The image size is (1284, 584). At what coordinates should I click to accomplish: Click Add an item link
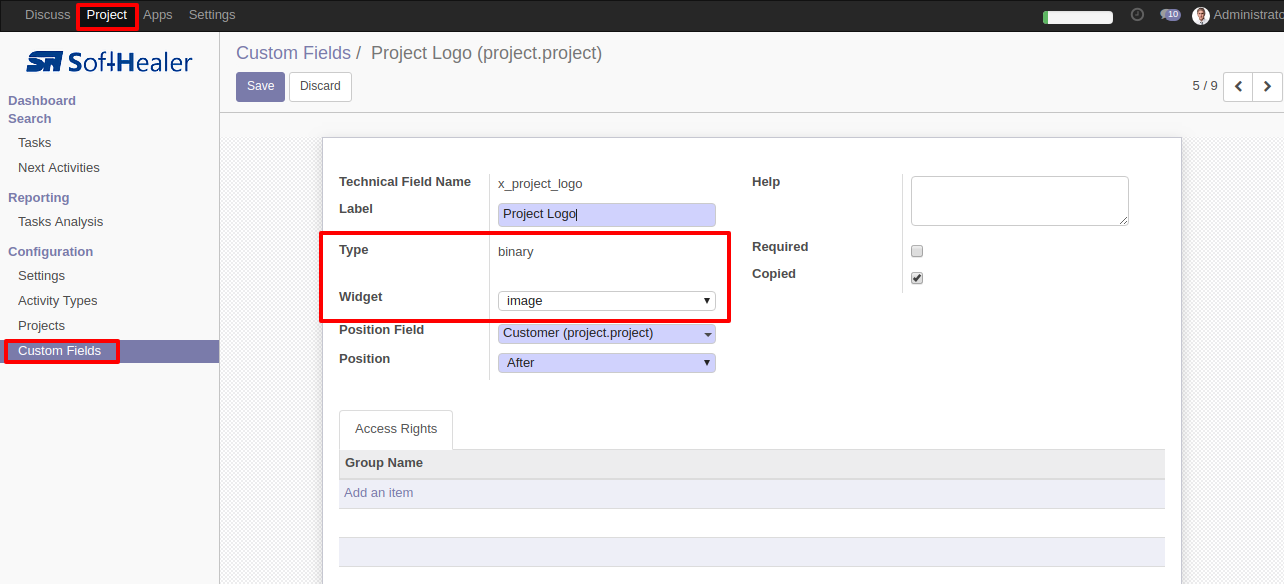[378, 493]
